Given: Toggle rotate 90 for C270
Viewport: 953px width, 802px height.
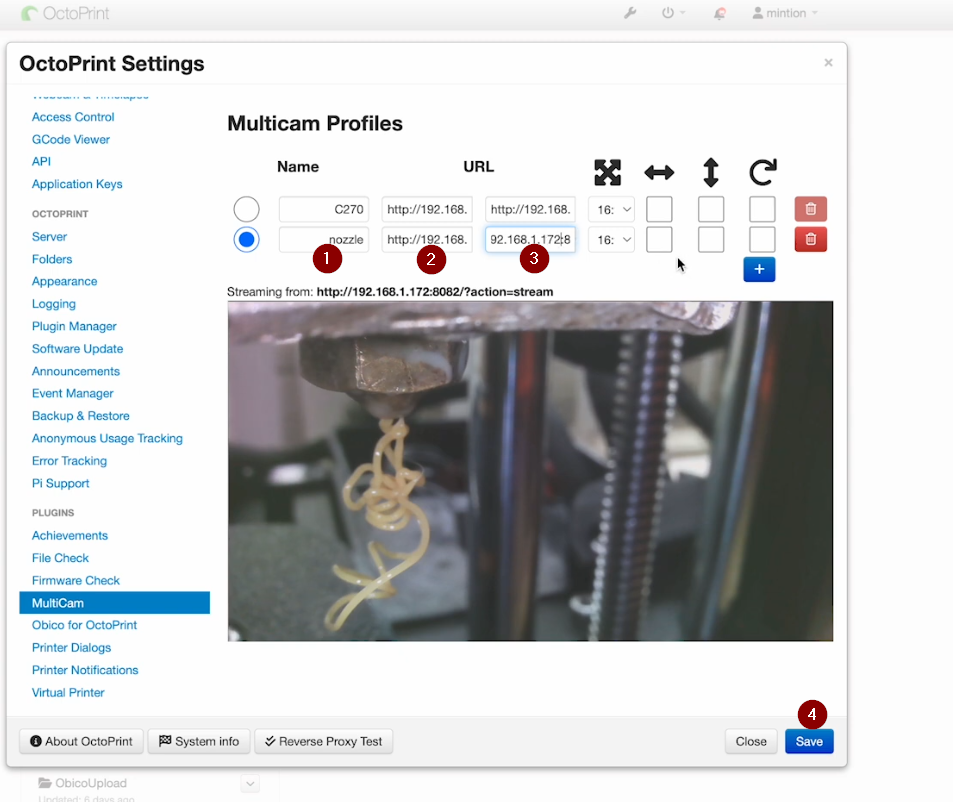Looking at the screenshot, I should pyautogui.click(x=762, y=209).
